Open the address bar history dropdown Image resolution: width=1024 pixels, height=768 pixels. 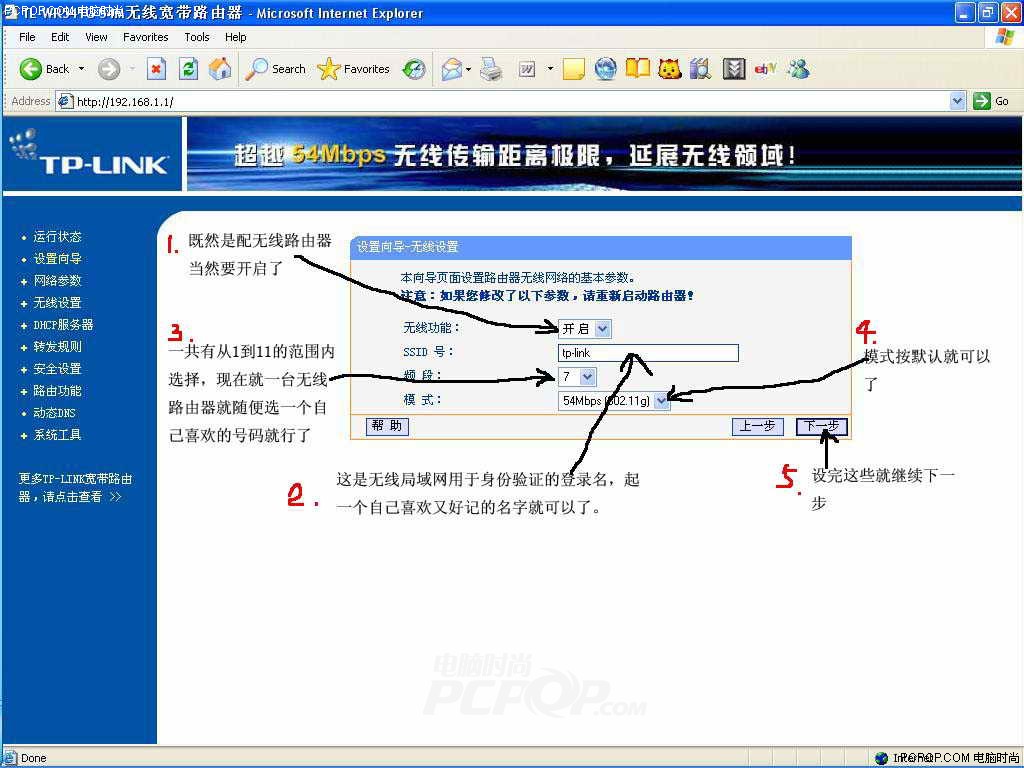pos(957,101)
